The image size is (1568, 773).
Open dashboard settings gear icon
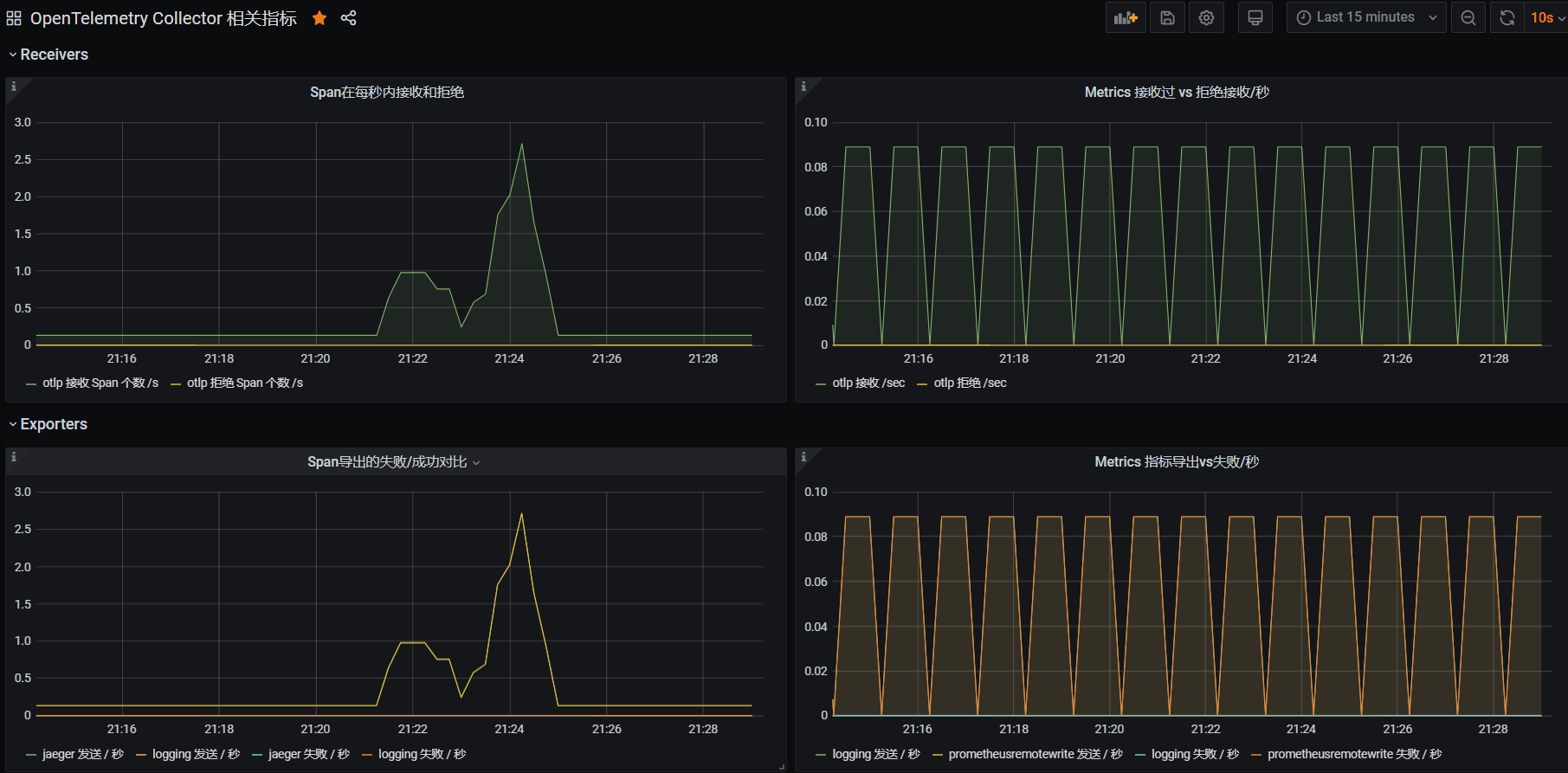pyautogui.click(x=1206, y=17)
